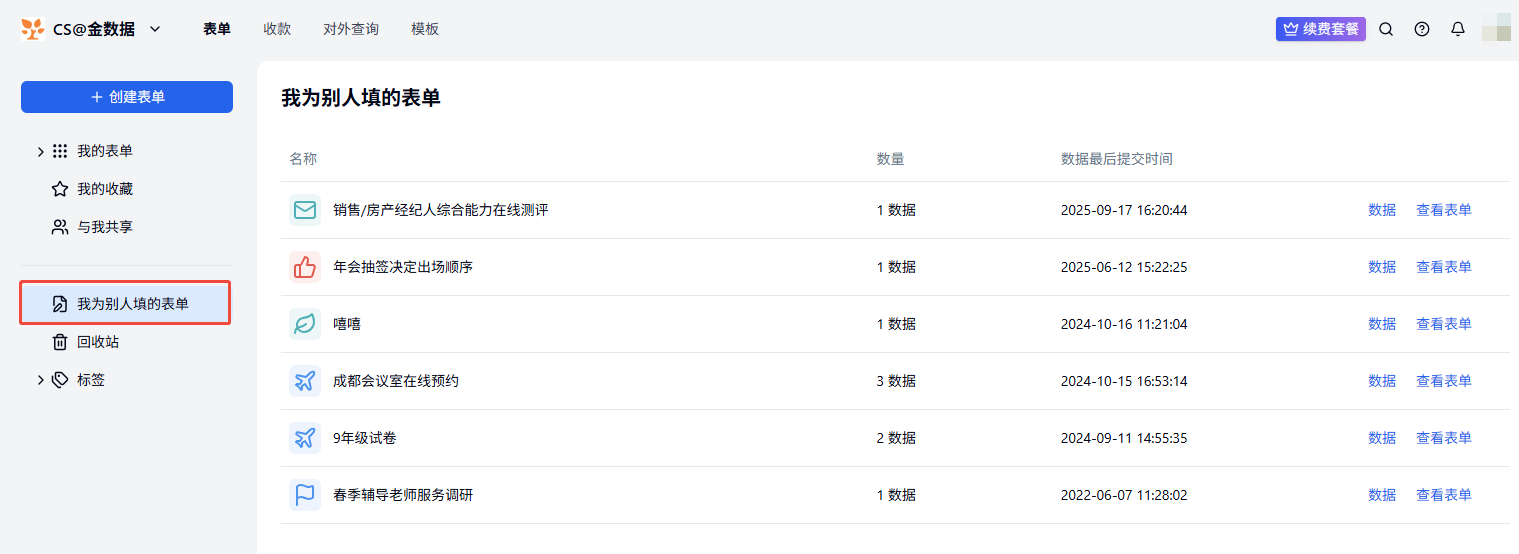Switch to the 模板 tab
The height and width of the screenshot is (554, 1519).
[425, 29]
